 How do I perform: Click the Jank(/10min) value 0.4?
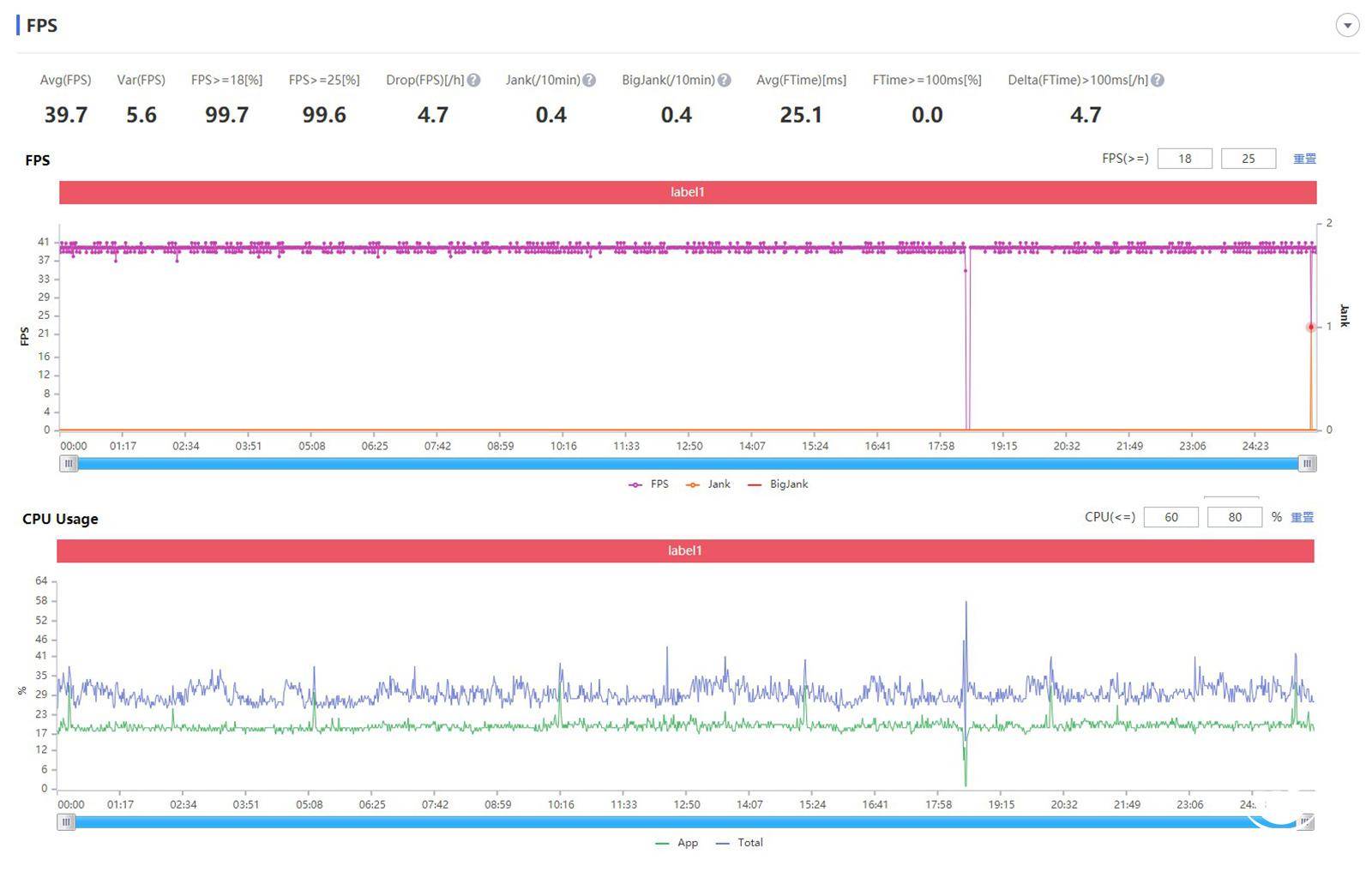(x=551, y=115)
